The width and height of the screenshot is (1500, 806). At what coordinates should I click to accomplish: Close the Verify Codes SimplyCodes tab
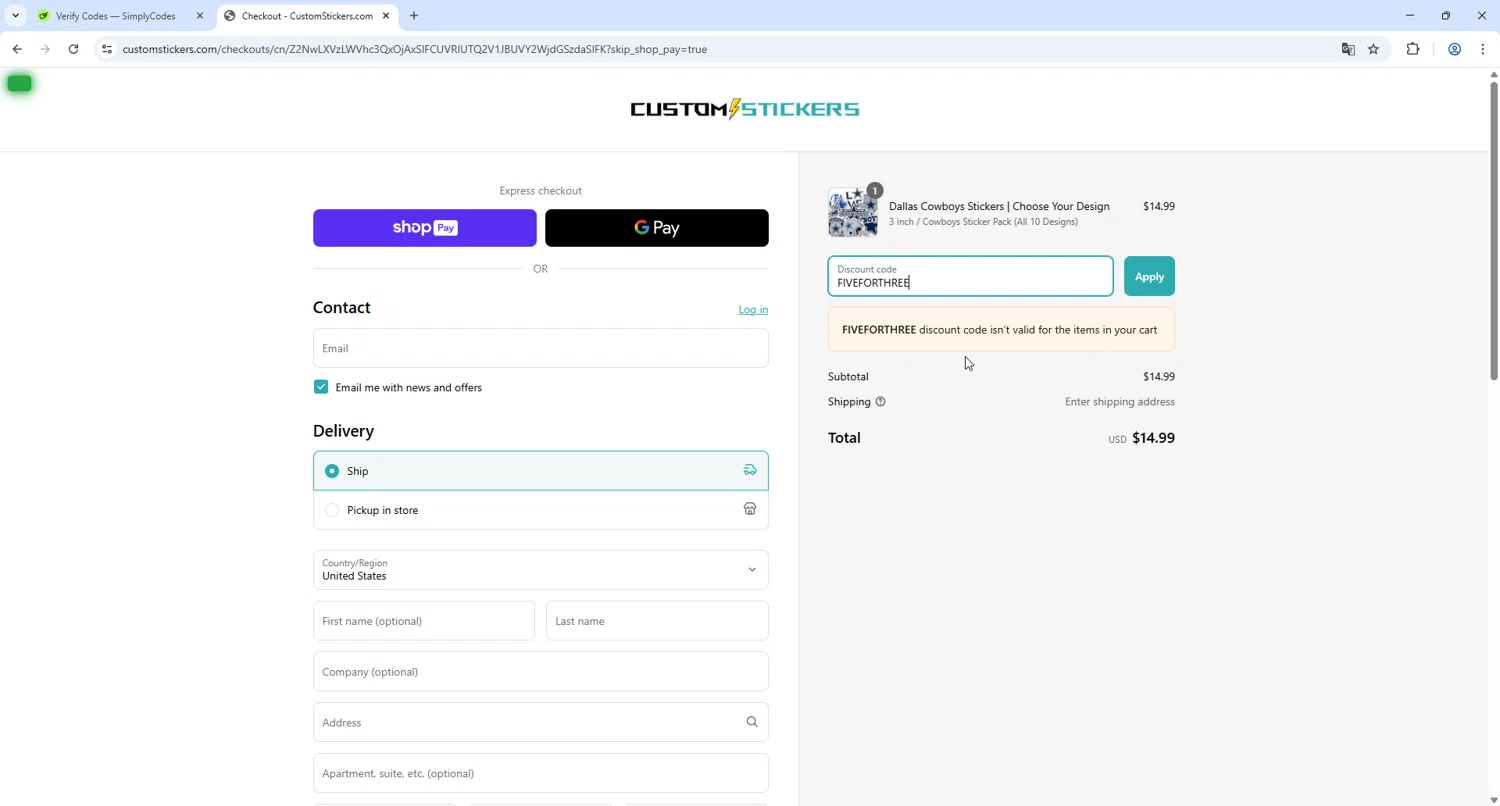tap(199, 16)
